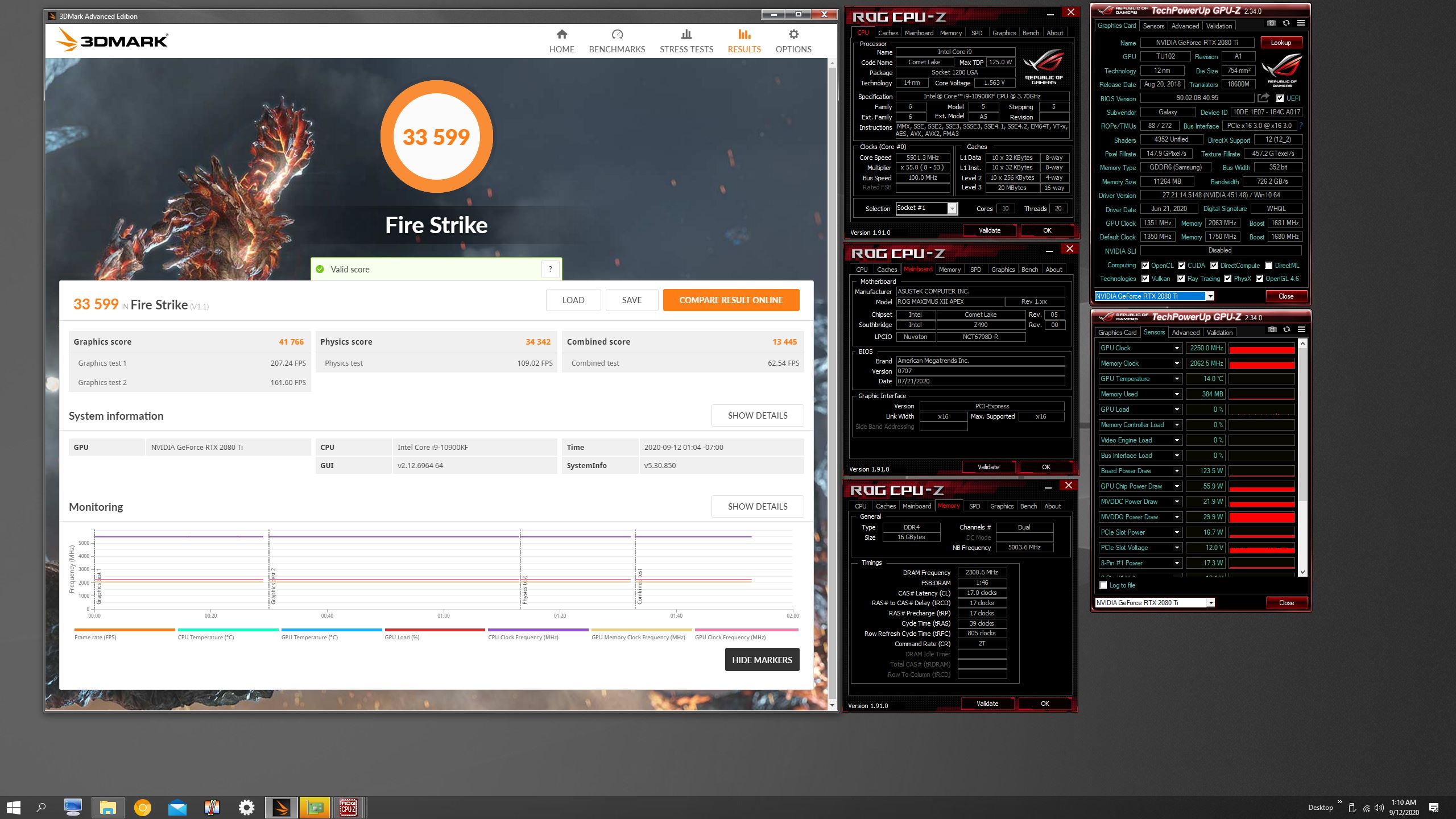
Task: Open the Stress Tests section icon
Action: 686,34
